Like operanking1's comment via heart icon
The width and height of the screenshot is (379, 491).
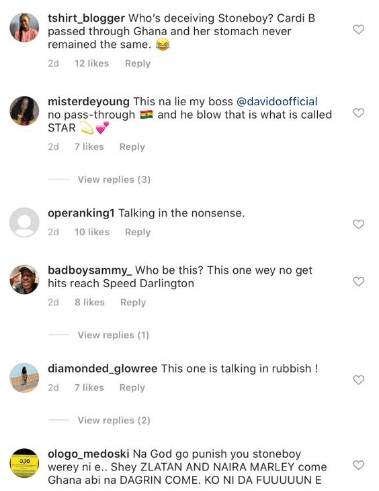pos(358,224)
